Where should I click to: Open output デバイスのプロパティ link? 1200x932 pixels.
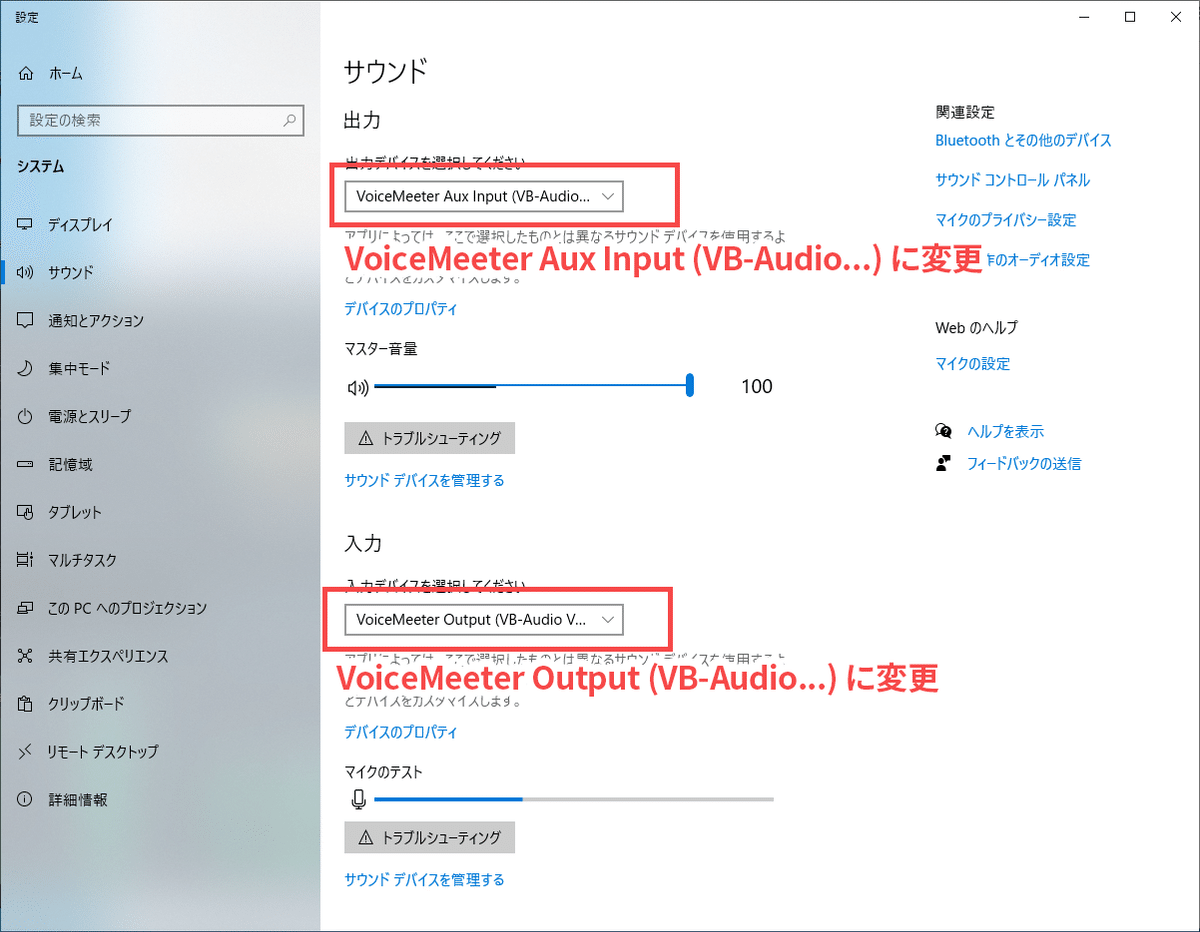(401, 309)
